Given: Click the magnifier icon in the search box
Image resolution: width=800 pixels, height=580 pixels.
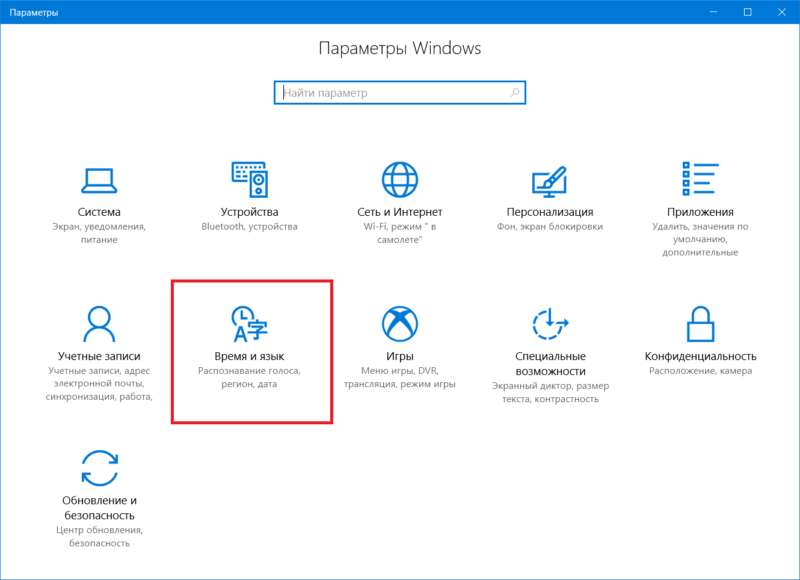Looking at the screenshot, I should [x=515, y=92].
